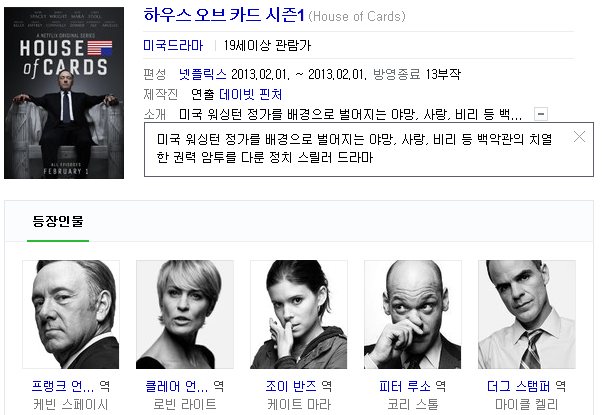Viewport: 602px width, 415px height.
Task: Open director 데이빗 핀처 link
Action: (250, 94)
